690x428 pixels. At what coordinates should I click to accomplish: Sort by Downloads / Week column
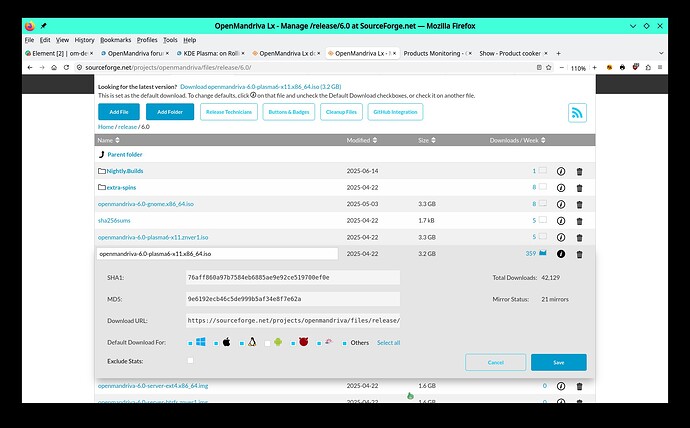tap(518, 140)
